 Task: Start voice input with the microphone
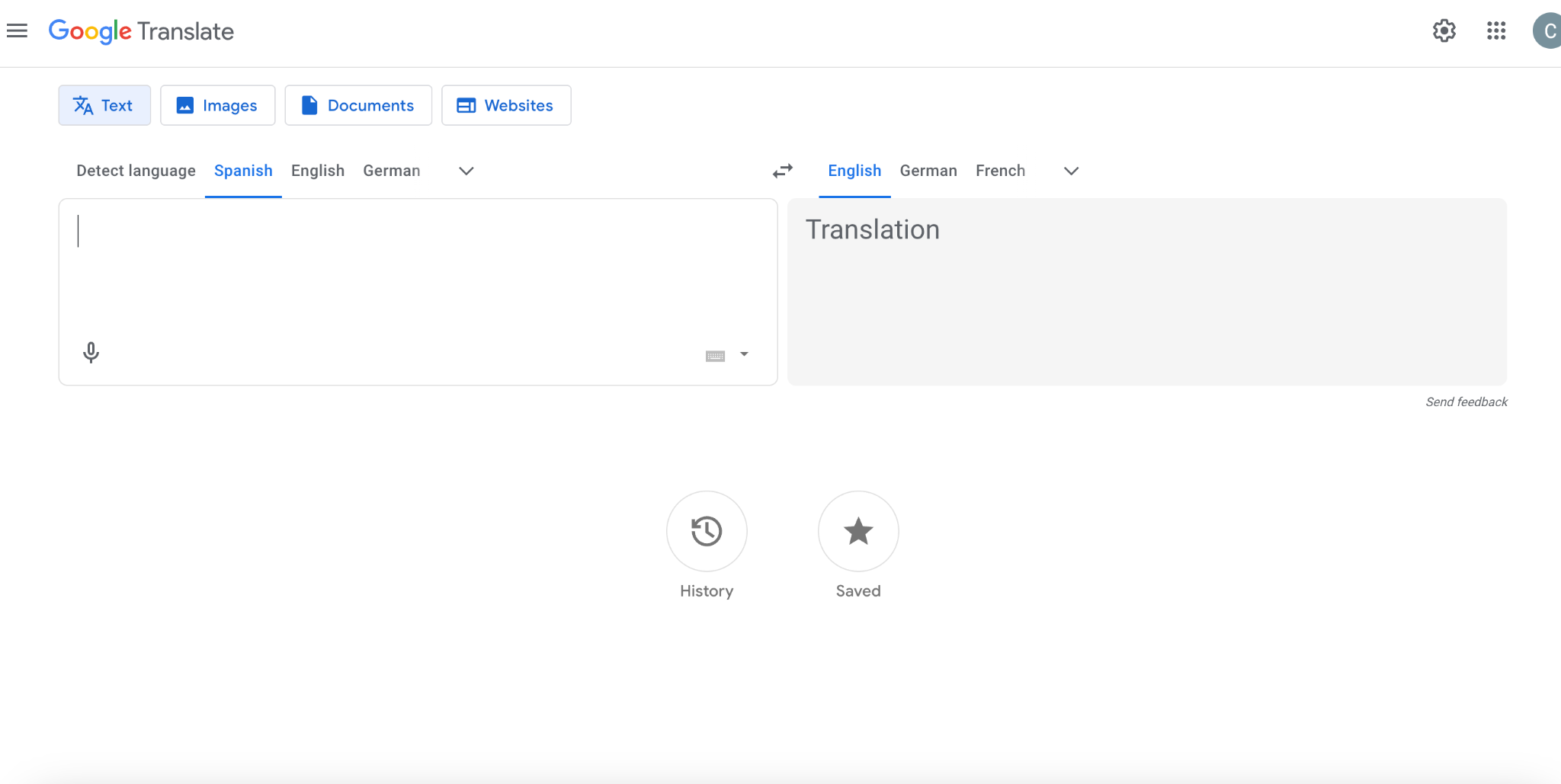pos(91,352)
